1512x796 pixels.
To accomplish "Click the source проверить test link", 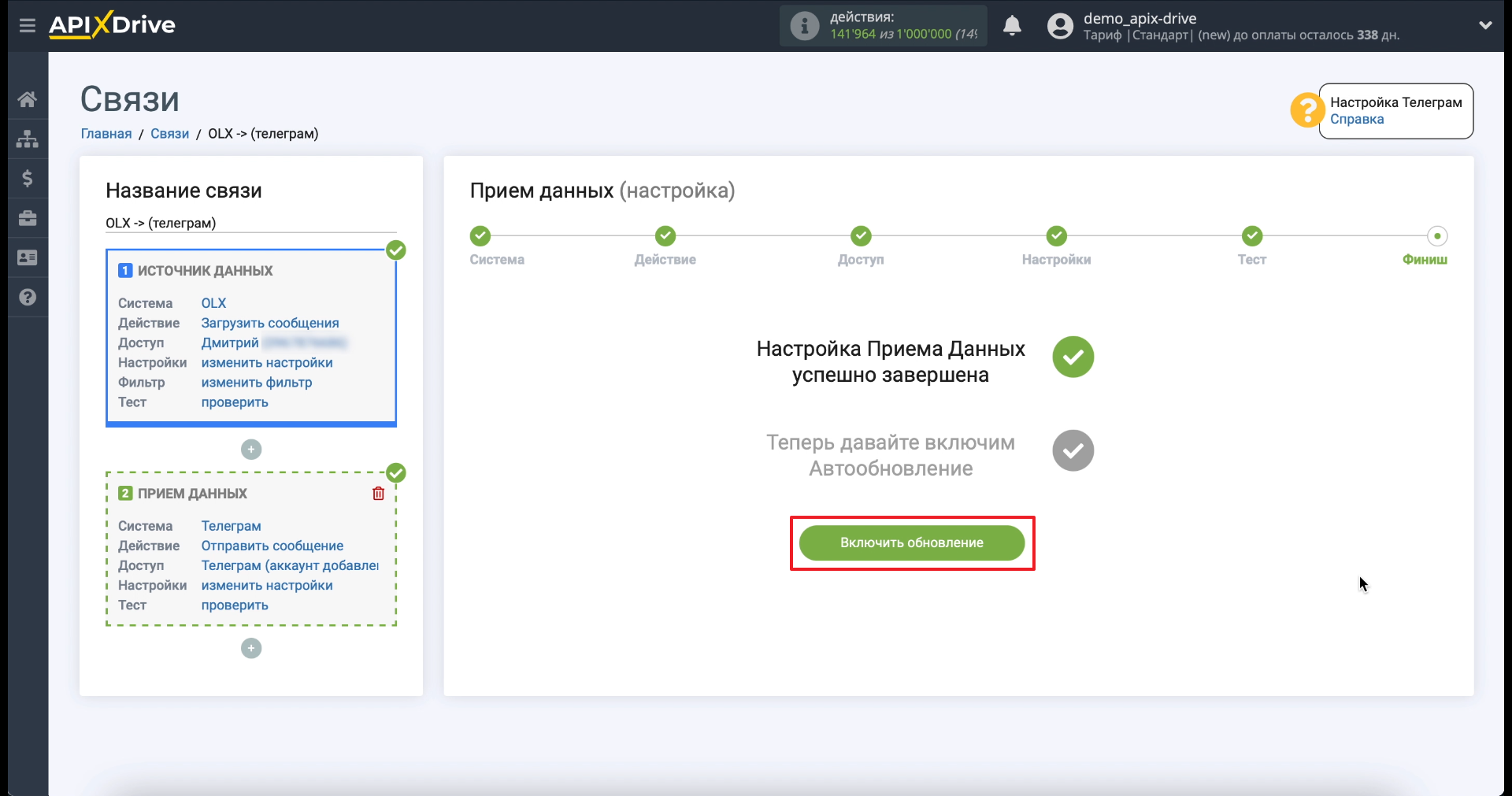I will (x=235, y=402).
